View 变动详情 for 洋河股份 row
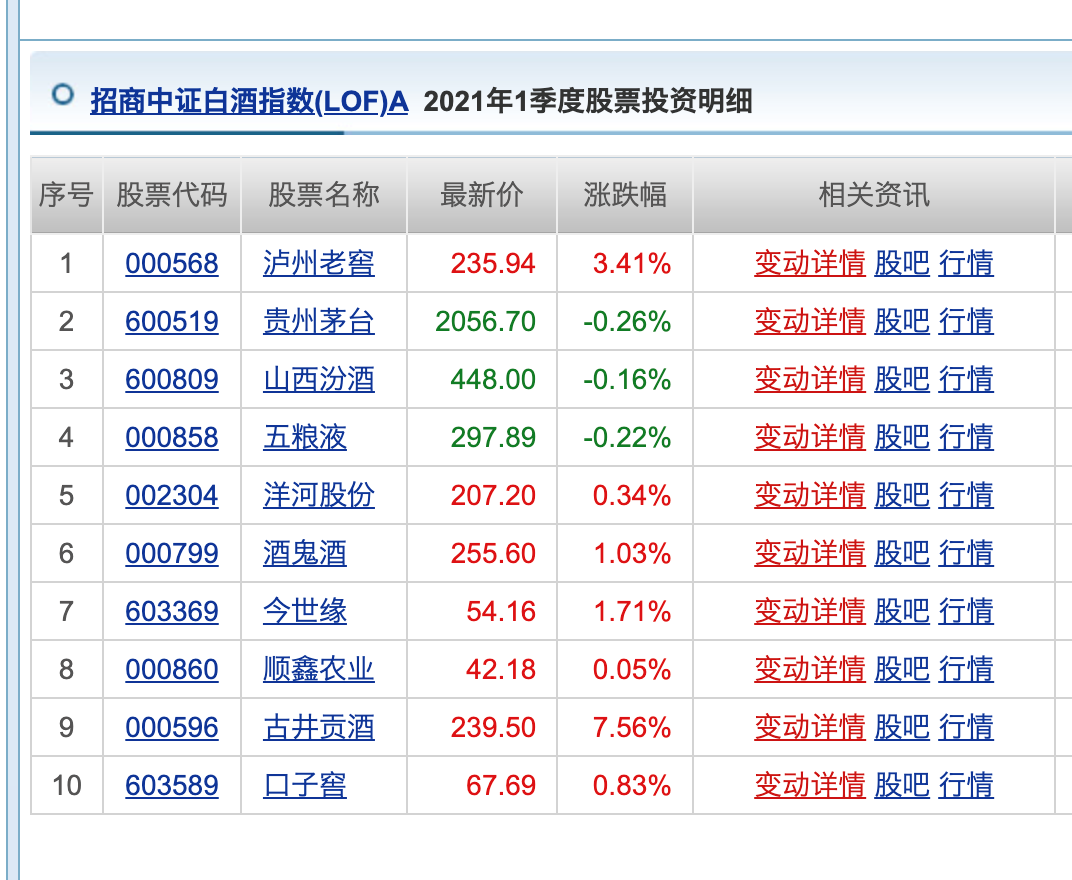The image size is (1072, 880). 809,496
